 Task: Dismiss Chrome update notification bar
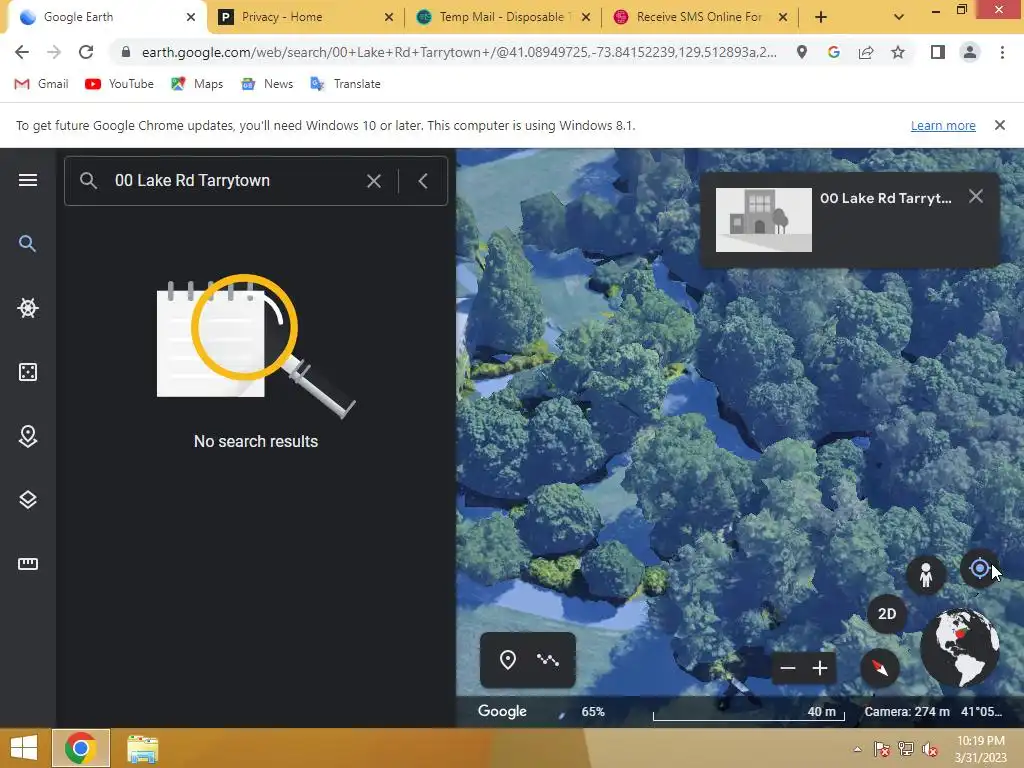[x=1000, y=125]
